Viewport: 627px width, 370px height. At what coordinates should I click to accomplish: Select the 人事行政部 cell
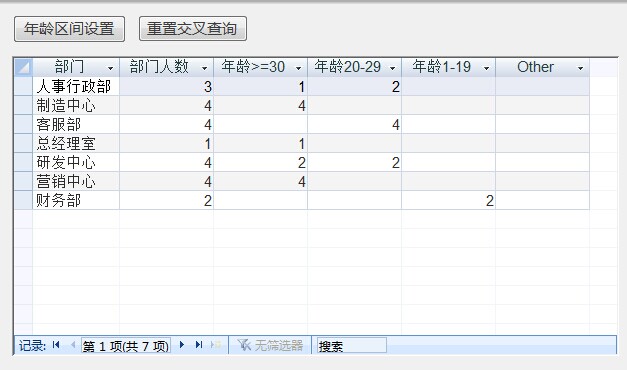click(x=76, y=86)
